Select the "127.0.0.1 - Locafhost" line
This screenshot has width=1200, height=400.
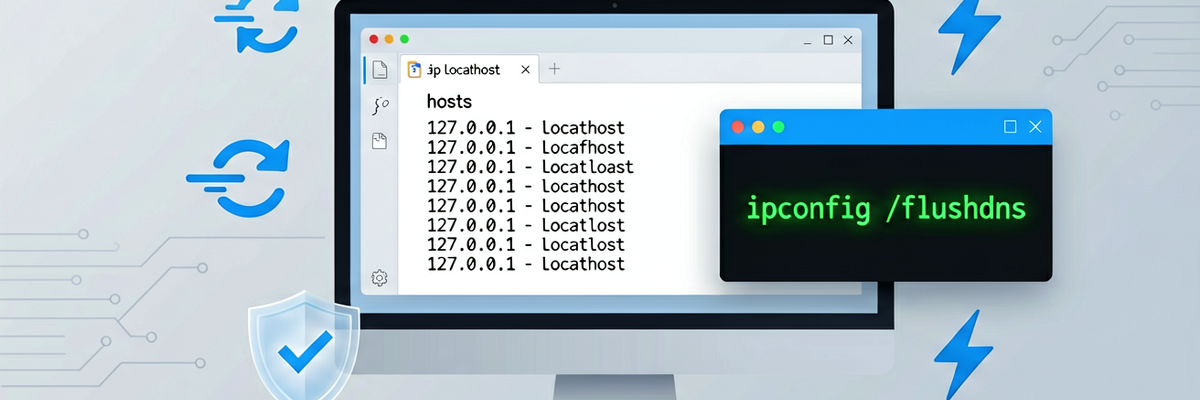click(526, 147)
